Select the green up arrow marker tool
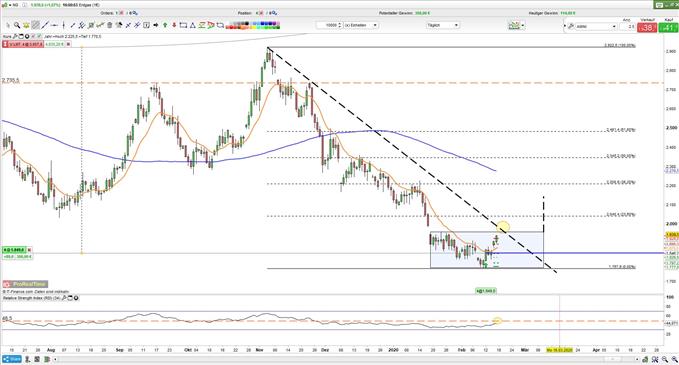This screenshot has width=679, height=365. [x=165, y=25]
